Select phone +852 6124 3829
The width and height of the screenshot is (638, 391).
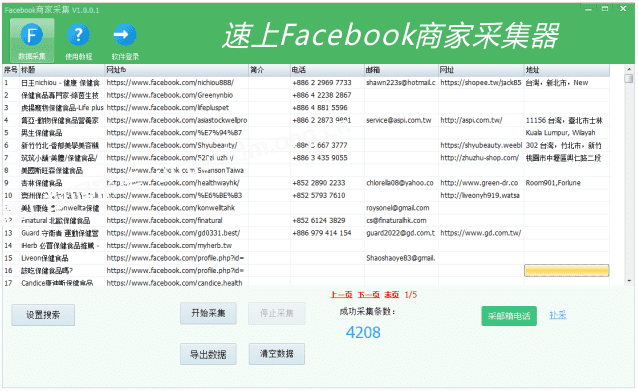pyautogui.click(x=327, y=221)
